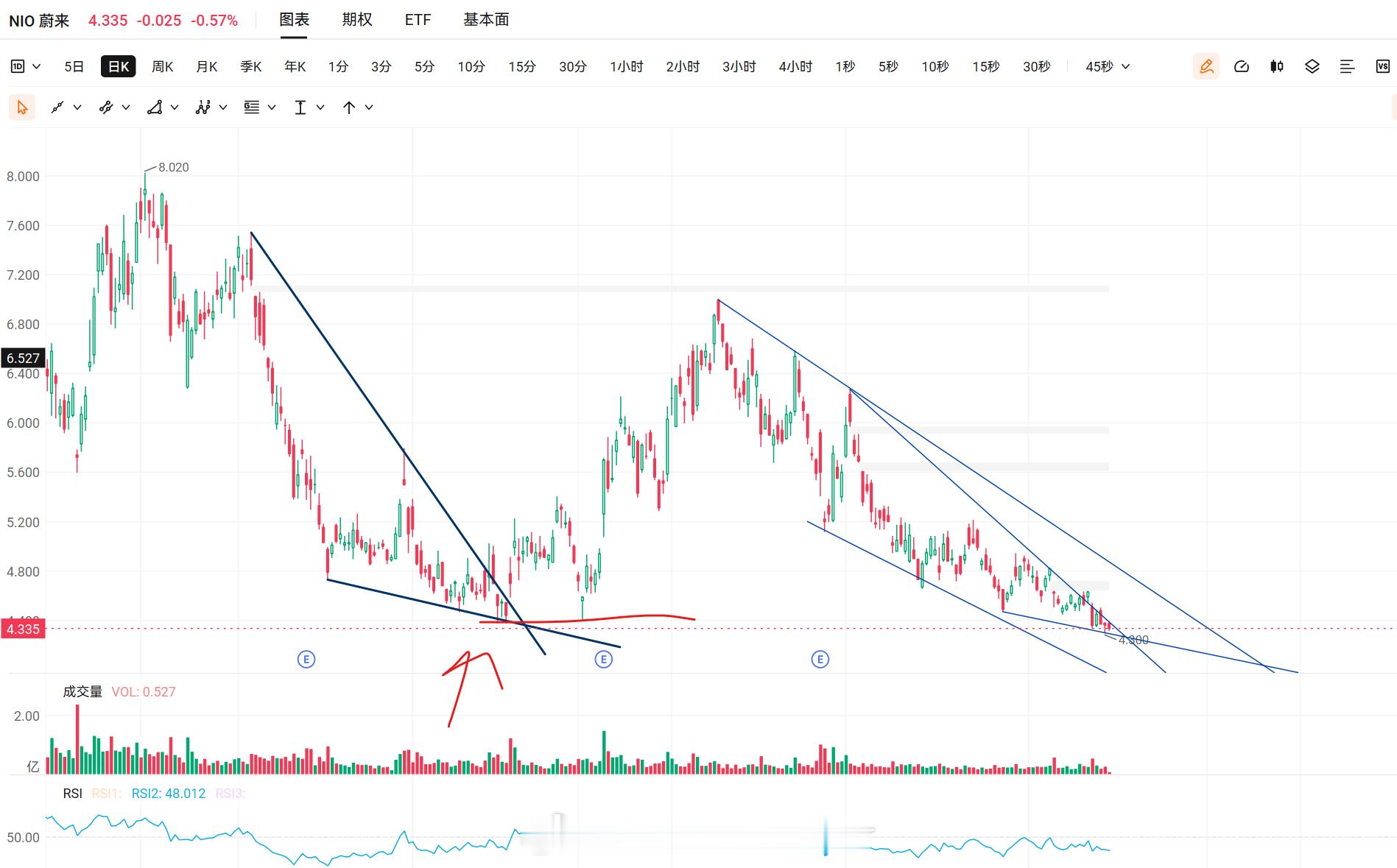The height and width of the screenshot is (868, 1397).
Task: Click the candlestick chart style icon
Action: [1277, 66]
